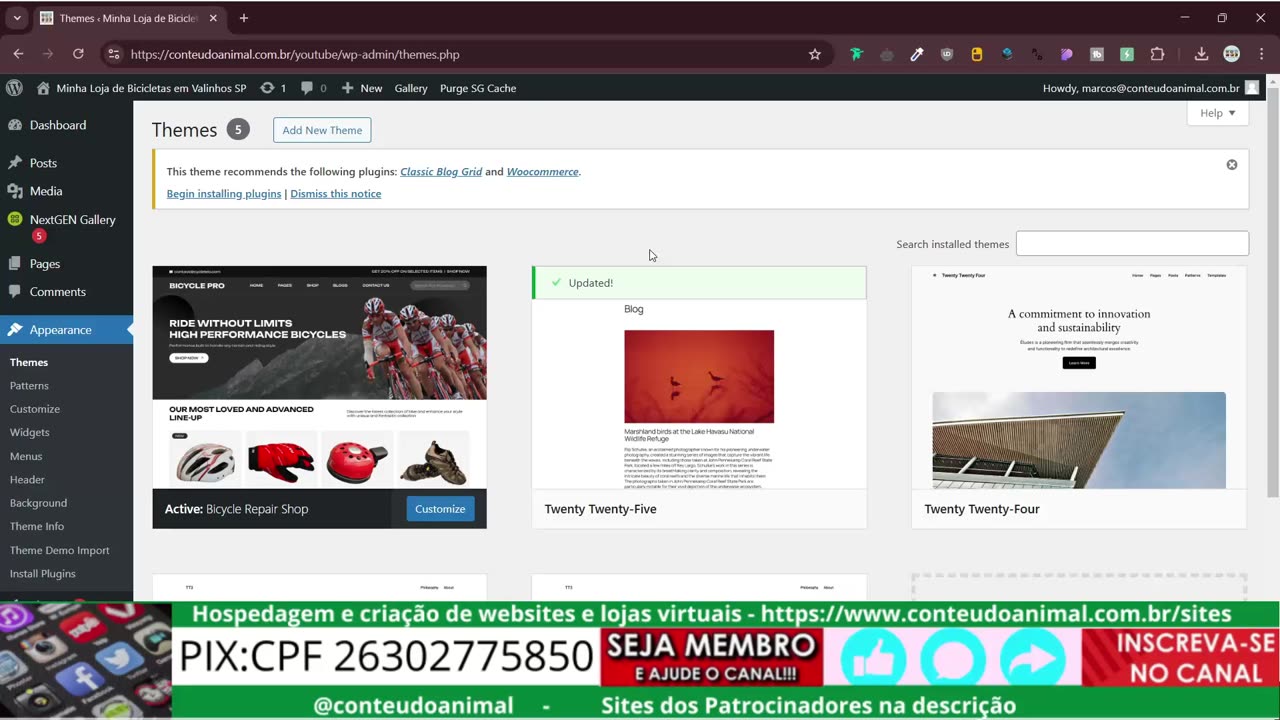Select the Twenty Twenty-Four theme thumbnail

tap(1079, 377)
